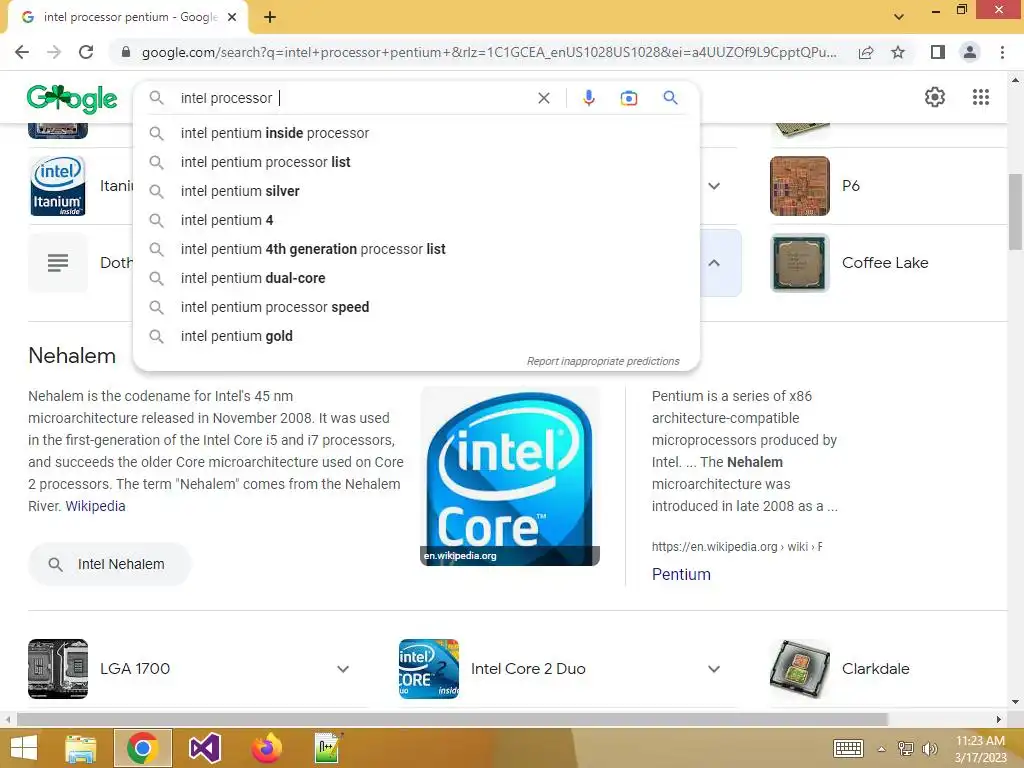Clear the search box text
The image size is (1024, 768).
click(543, 98)
